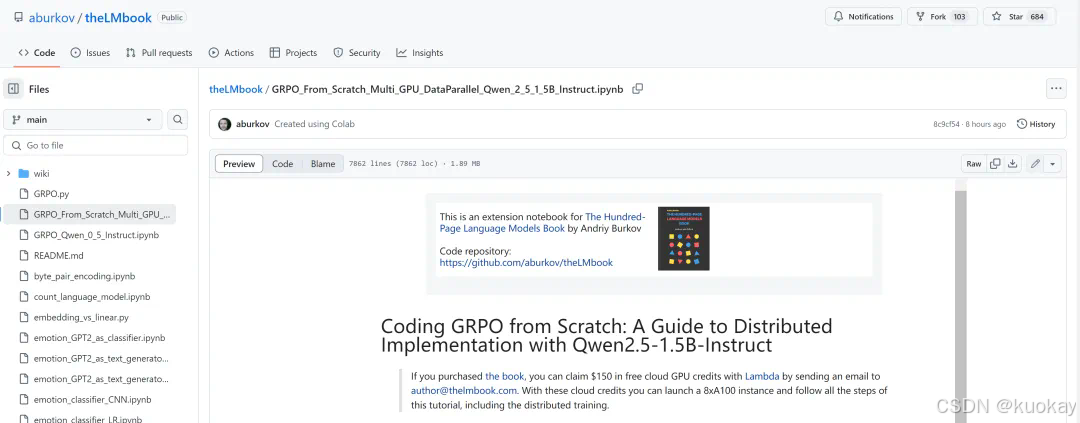Open GRPO.py in file tree
Viewport: 1080px width, 423px height.
click(51, 194)
